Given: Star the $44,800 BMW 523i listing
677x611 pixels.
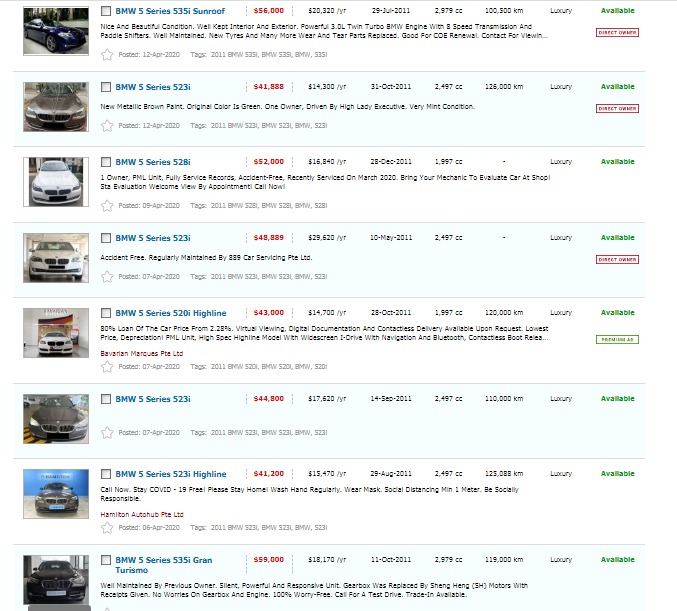Looking at the screenshot, I should tap(107, 433).
